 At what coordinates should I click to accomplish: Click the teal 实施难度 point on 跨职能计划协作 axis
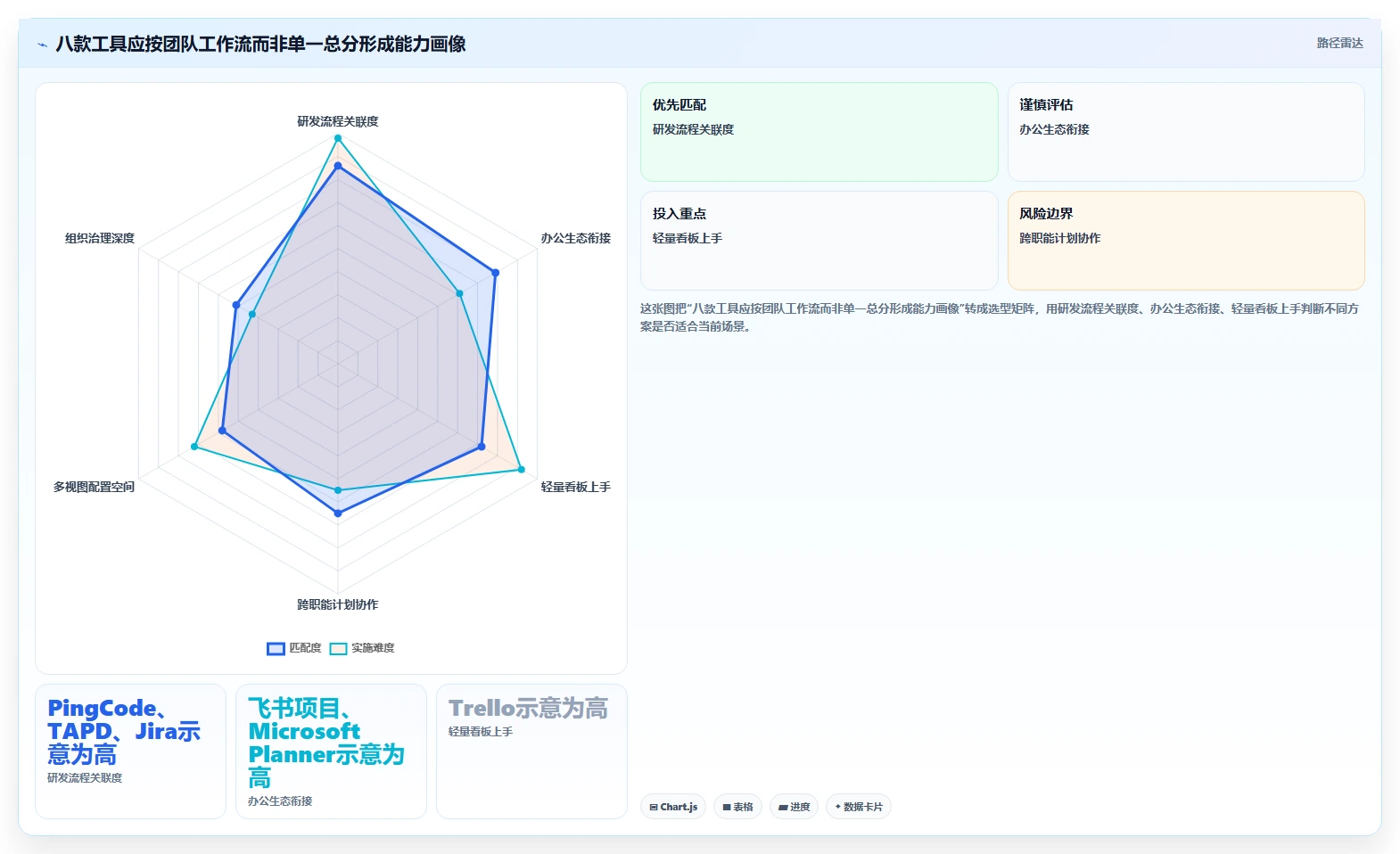pos(338,490)
